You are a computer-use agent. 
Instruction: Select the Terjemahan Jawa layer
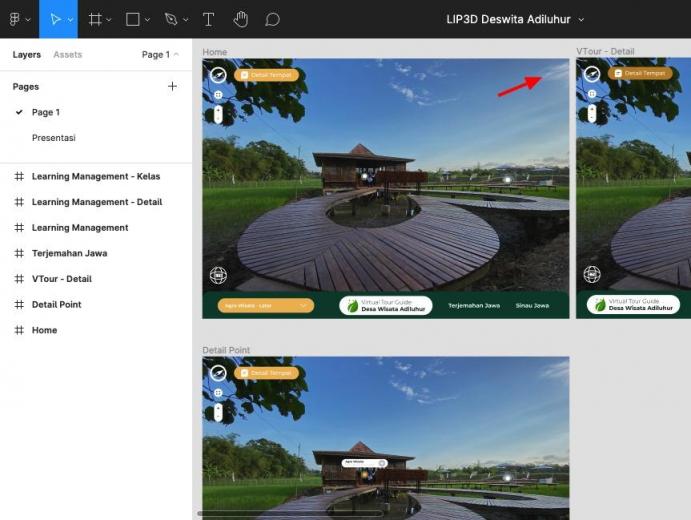point(70,253)
